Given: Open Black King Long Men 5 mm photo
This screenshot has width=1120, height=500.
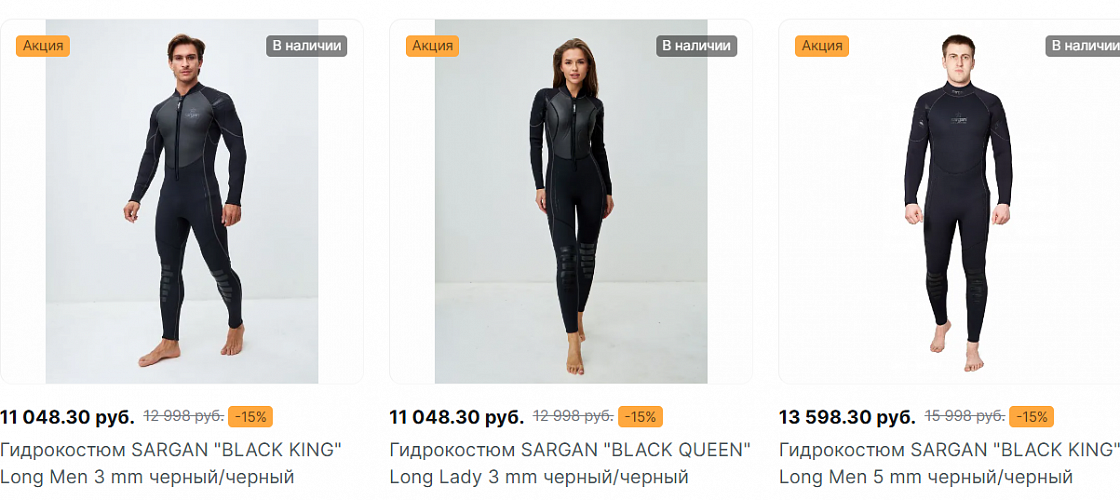Looking at the screenshot, I should coord(949,201).
